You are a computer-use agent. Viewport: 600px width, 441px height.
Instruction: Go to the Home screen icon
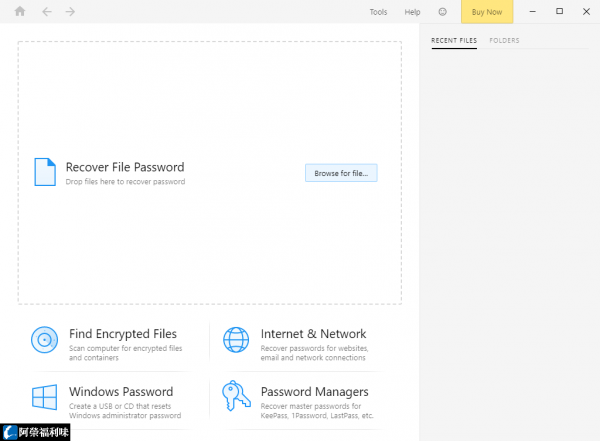pyautogui.click(x=20, y=11)
